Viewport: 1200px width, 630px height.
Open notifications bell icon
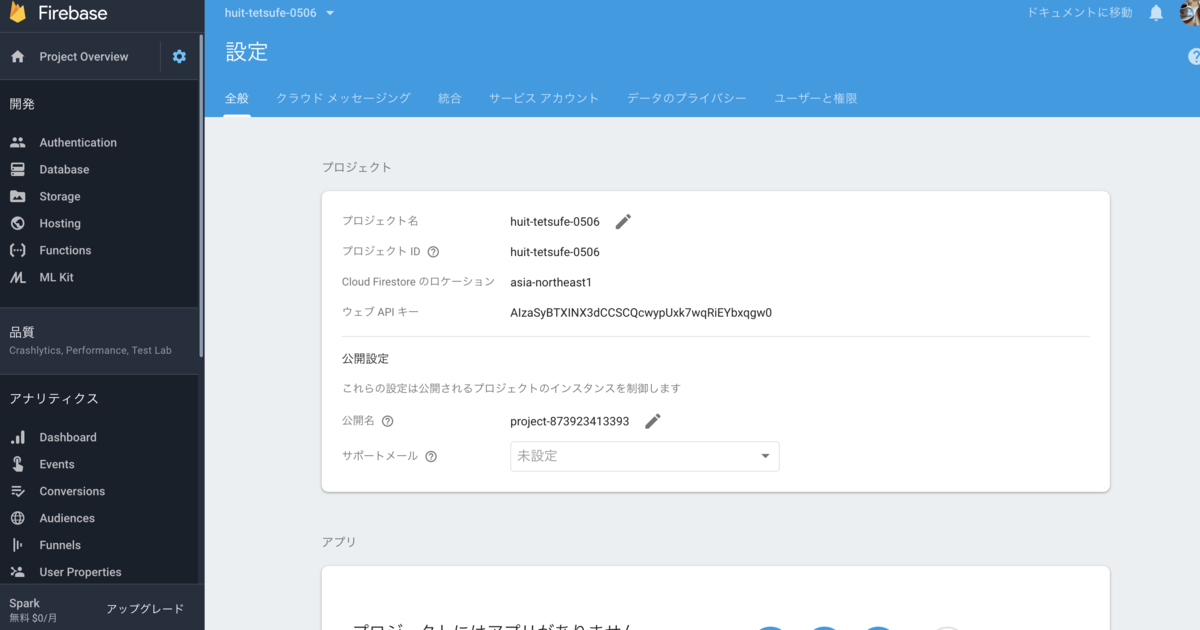pos(1156,13)
